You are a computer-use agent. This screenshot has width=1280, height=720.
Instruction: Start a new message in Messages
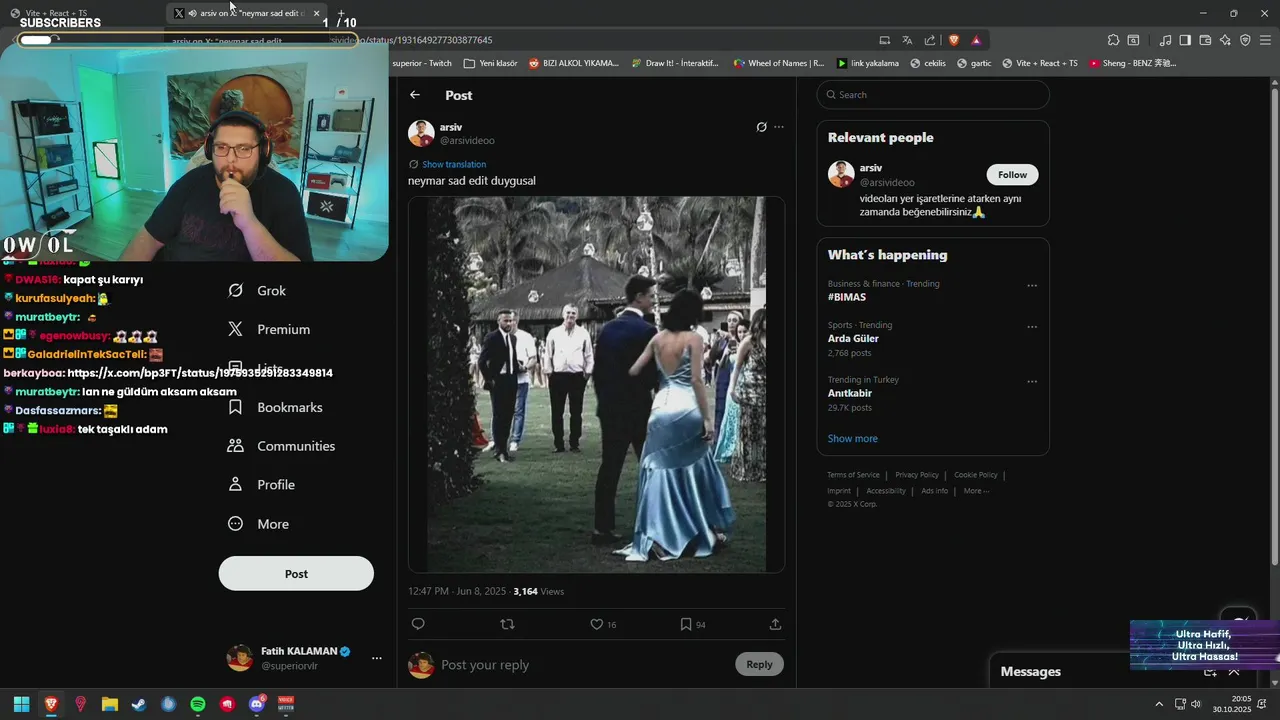click(1210, 672)
